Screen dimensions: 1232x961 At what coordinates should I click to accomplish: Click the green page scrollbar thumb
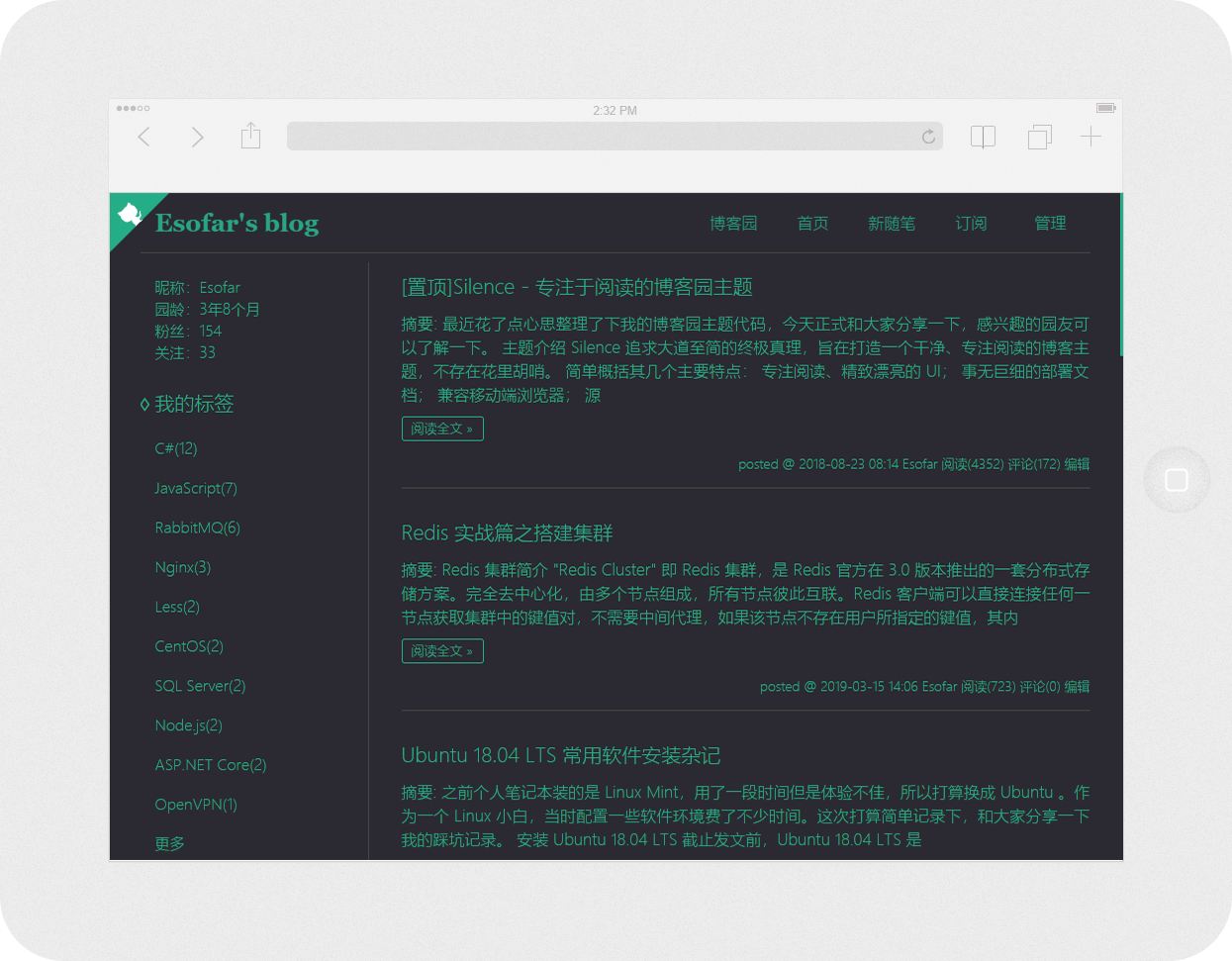click(x=1121, y=274)
